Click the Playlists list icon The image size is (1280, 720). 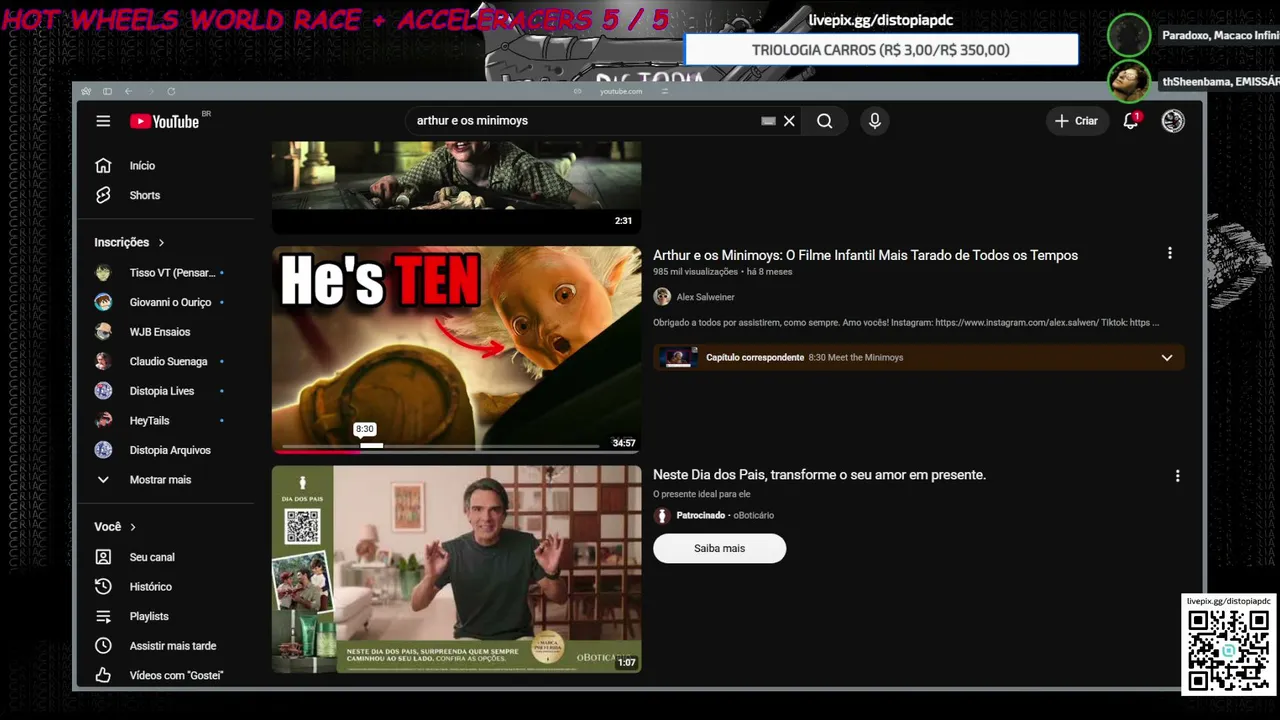(x=103, y=616)
